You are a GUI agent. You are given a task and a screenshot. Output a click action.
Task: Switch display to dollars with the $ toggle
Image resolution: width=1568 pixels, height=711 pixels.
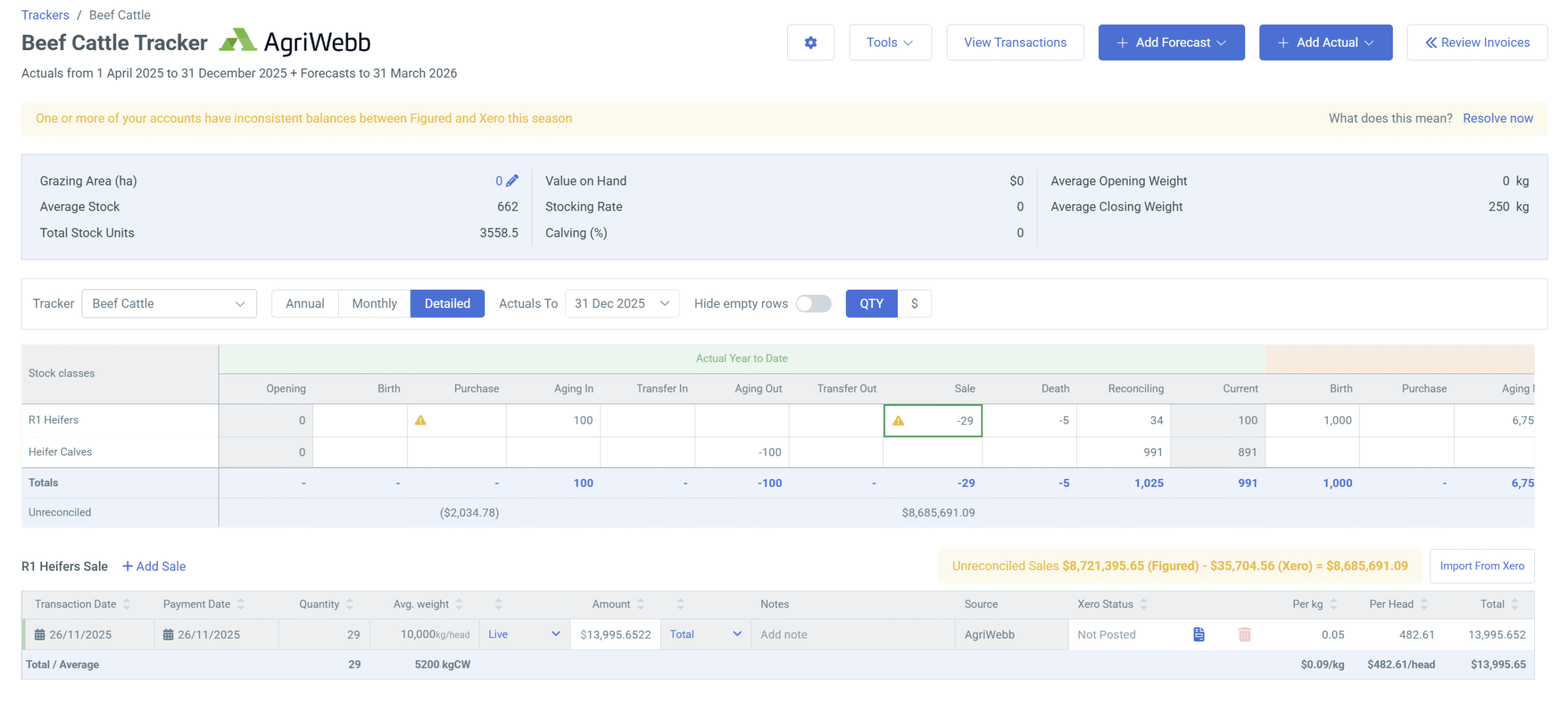coord(914,303)
